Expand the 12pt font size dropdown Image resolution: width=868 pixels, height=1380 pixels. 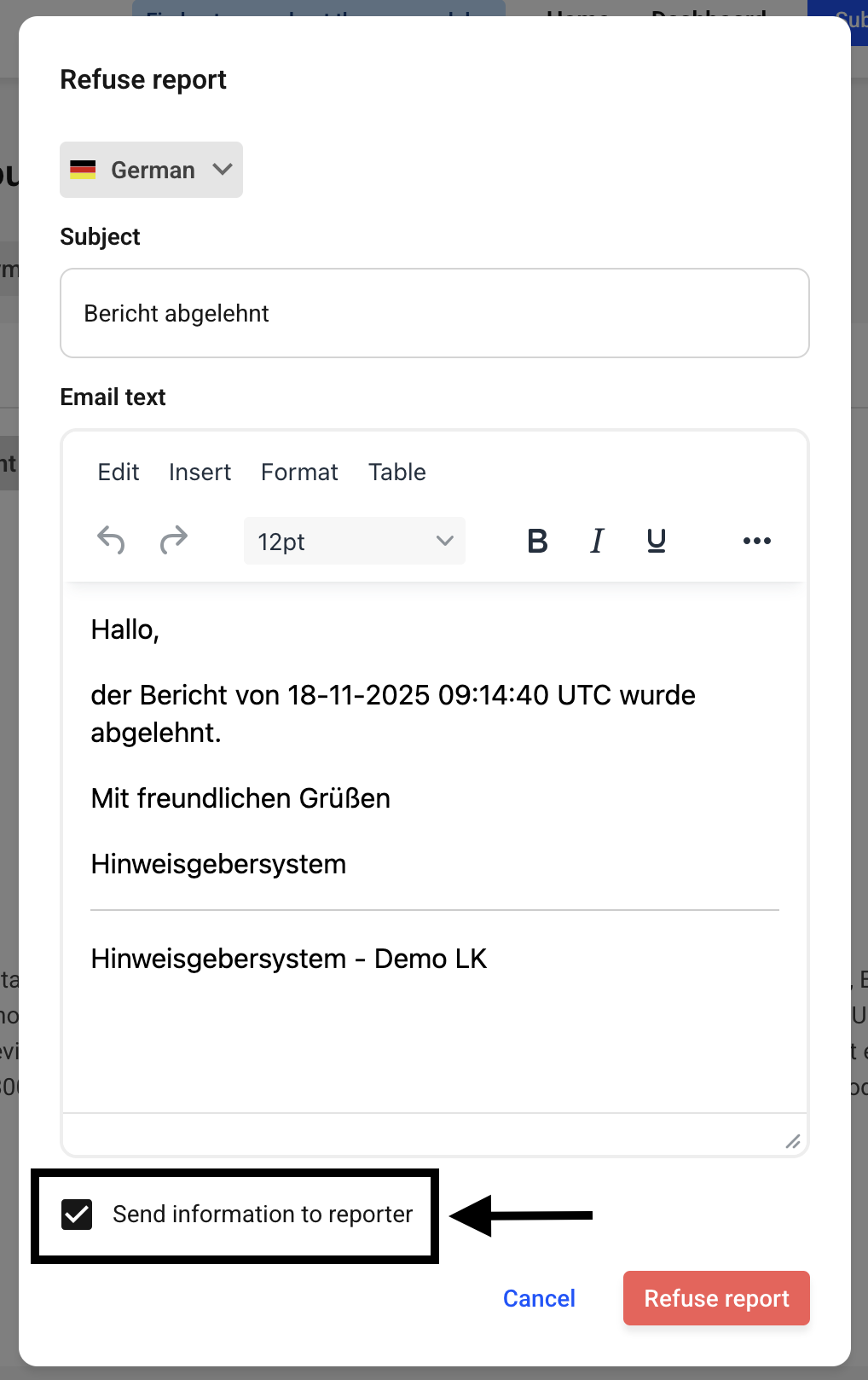(x=355, y=542)
